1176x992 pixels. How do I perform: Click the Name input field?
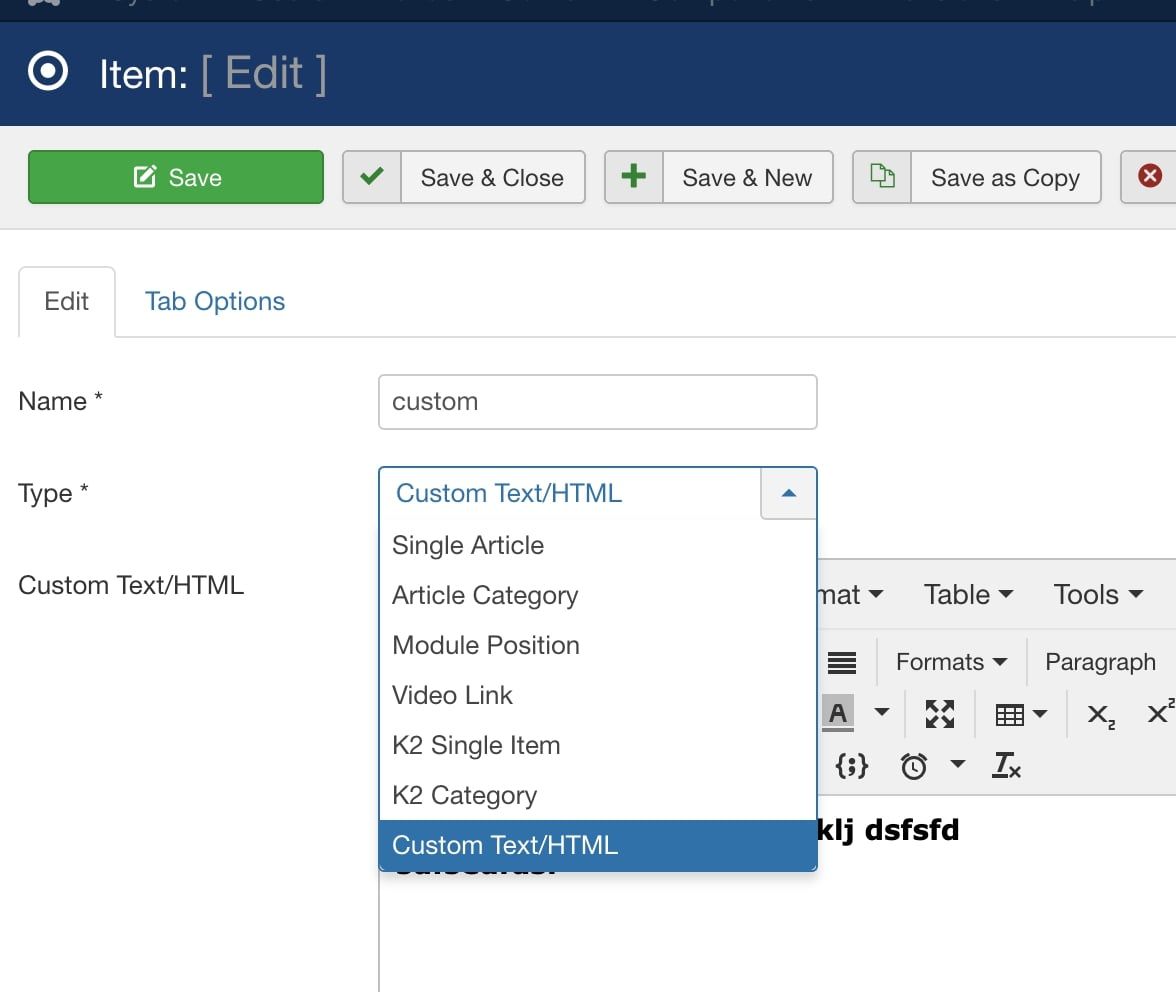tap(598, 402)
